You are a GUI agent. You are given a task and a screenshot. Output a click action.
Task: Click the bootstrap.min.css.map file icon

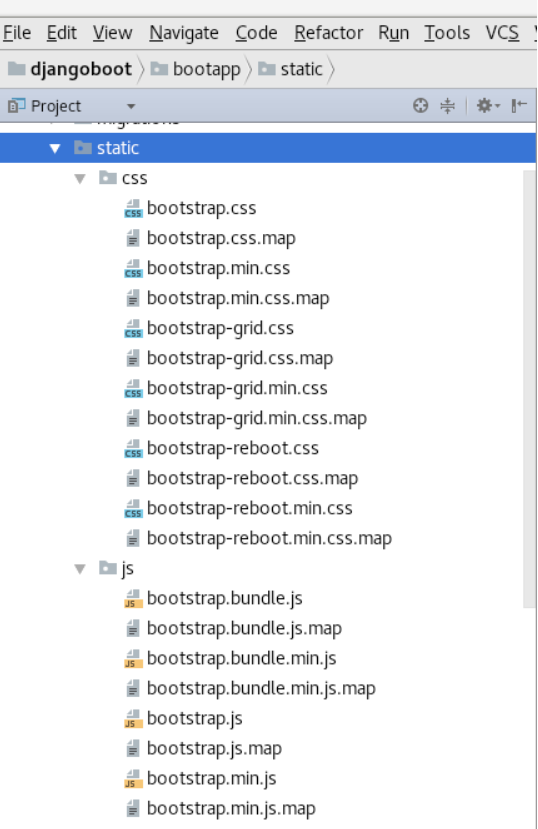point(133,299)
